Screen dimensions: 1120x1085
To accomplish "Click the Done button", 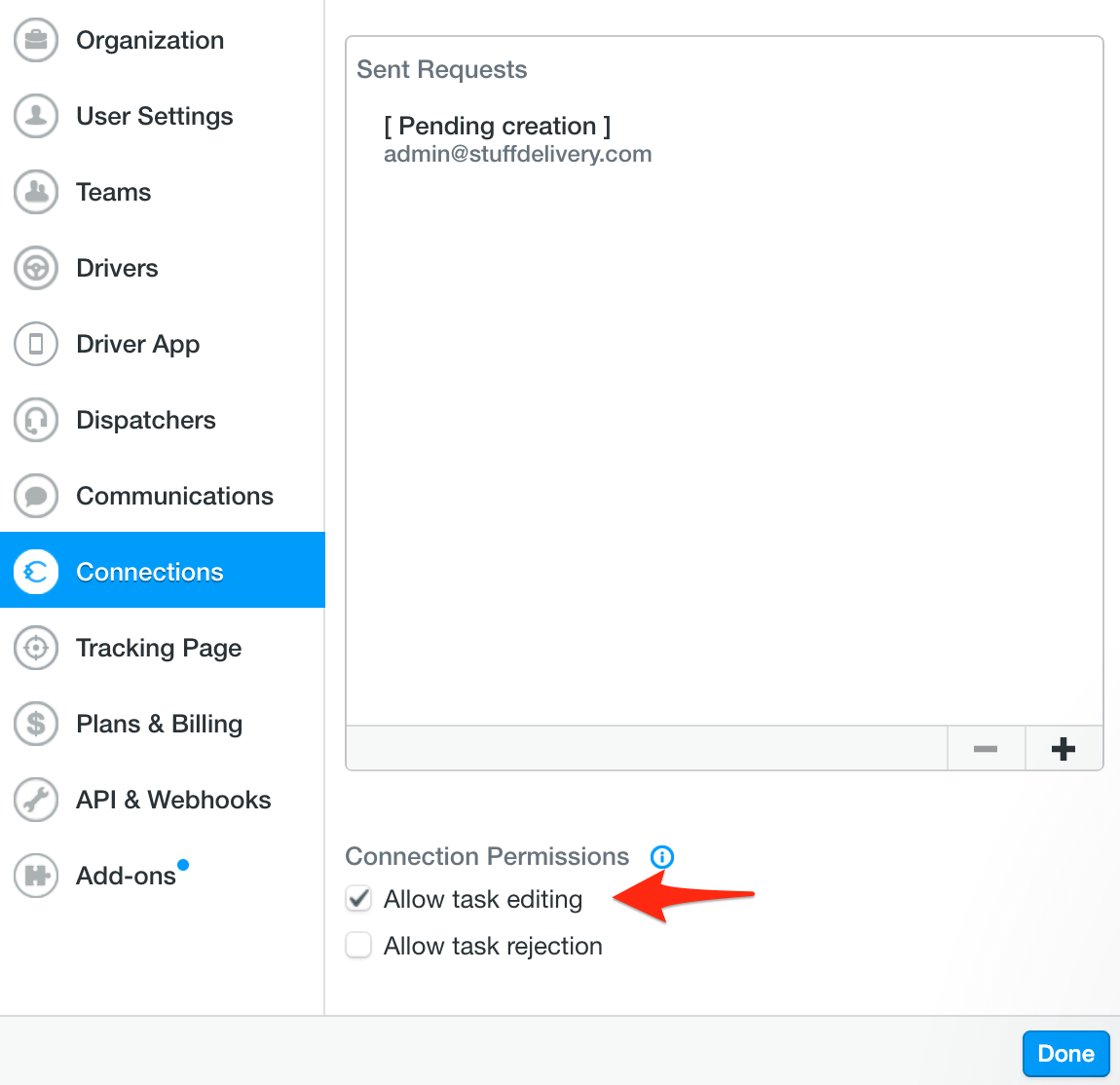I will [1065, 1054].
